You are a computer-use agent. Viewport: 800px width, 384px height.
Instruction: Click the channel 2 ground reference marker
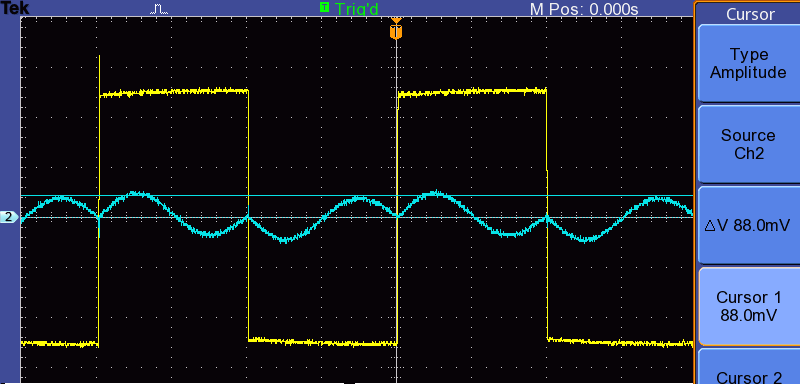(x=9, y=217)
